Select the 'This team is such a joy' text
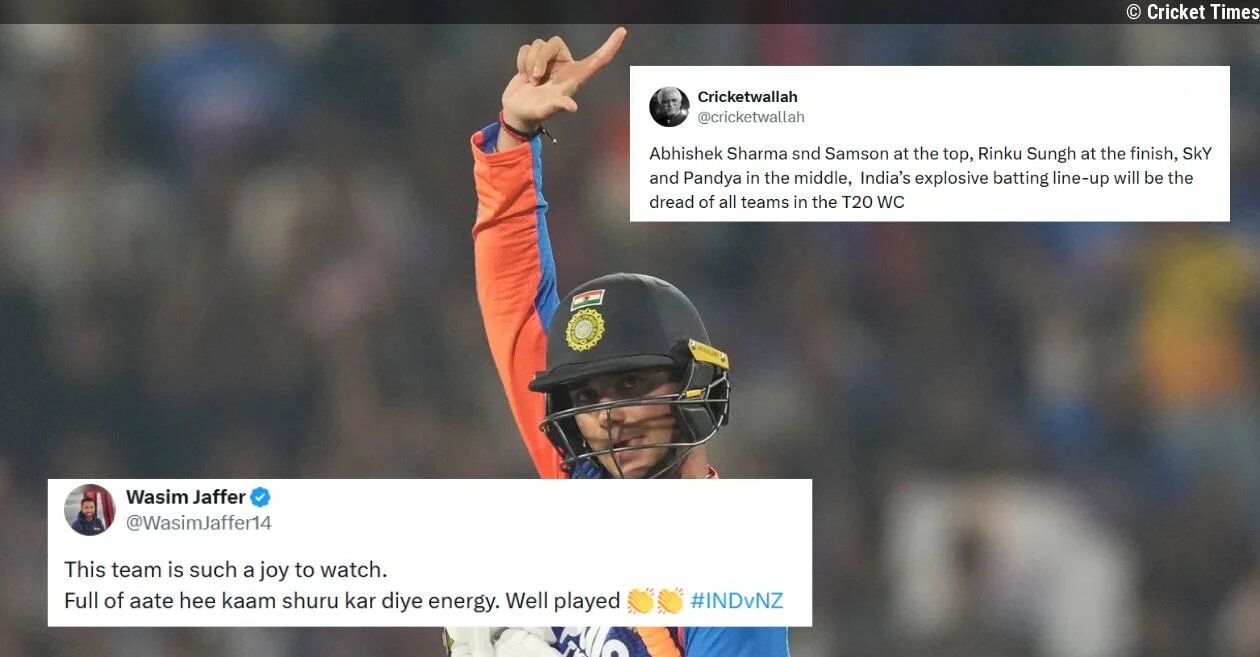 (x=225, y=570)
